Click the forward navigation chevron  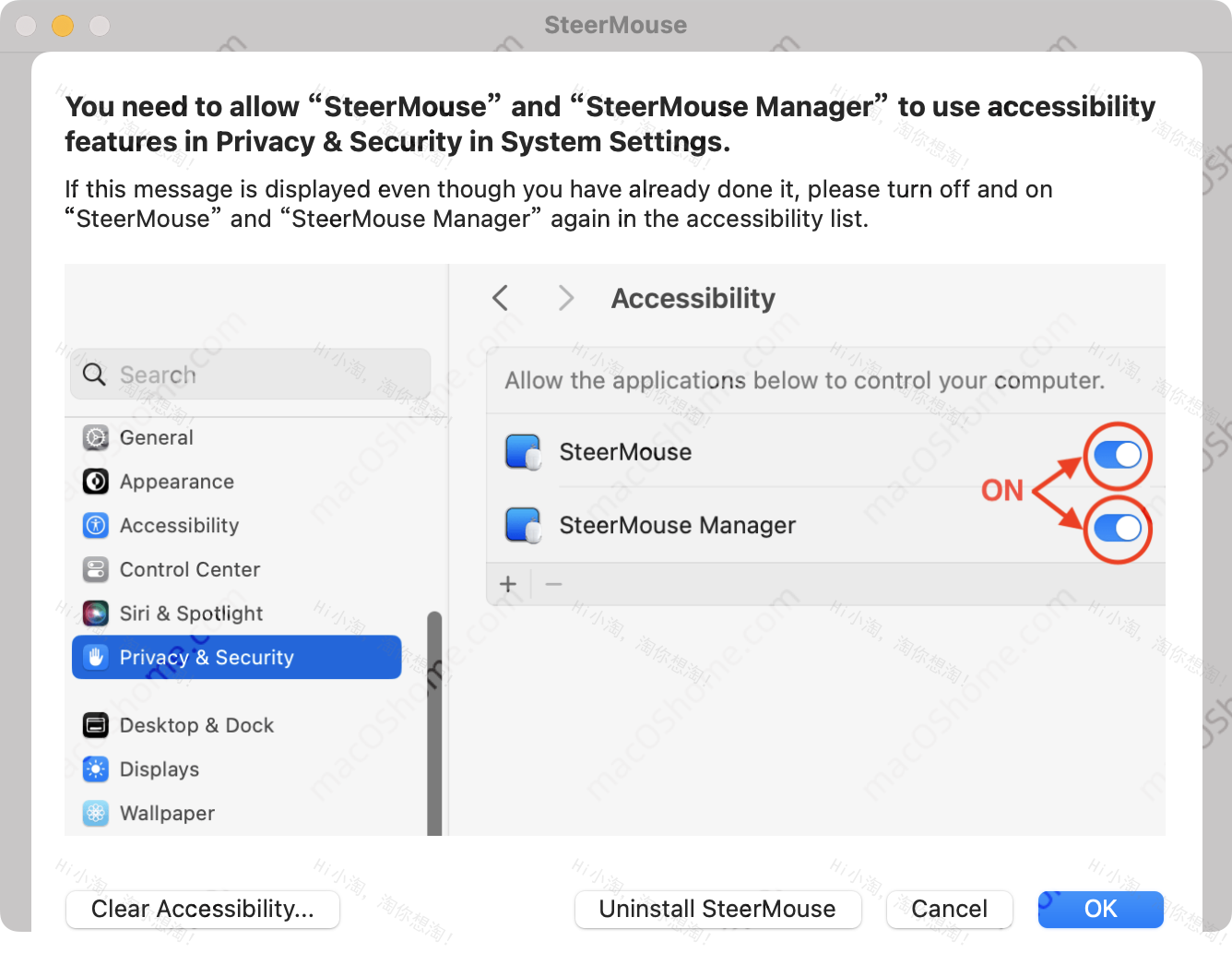click(566, 297)
